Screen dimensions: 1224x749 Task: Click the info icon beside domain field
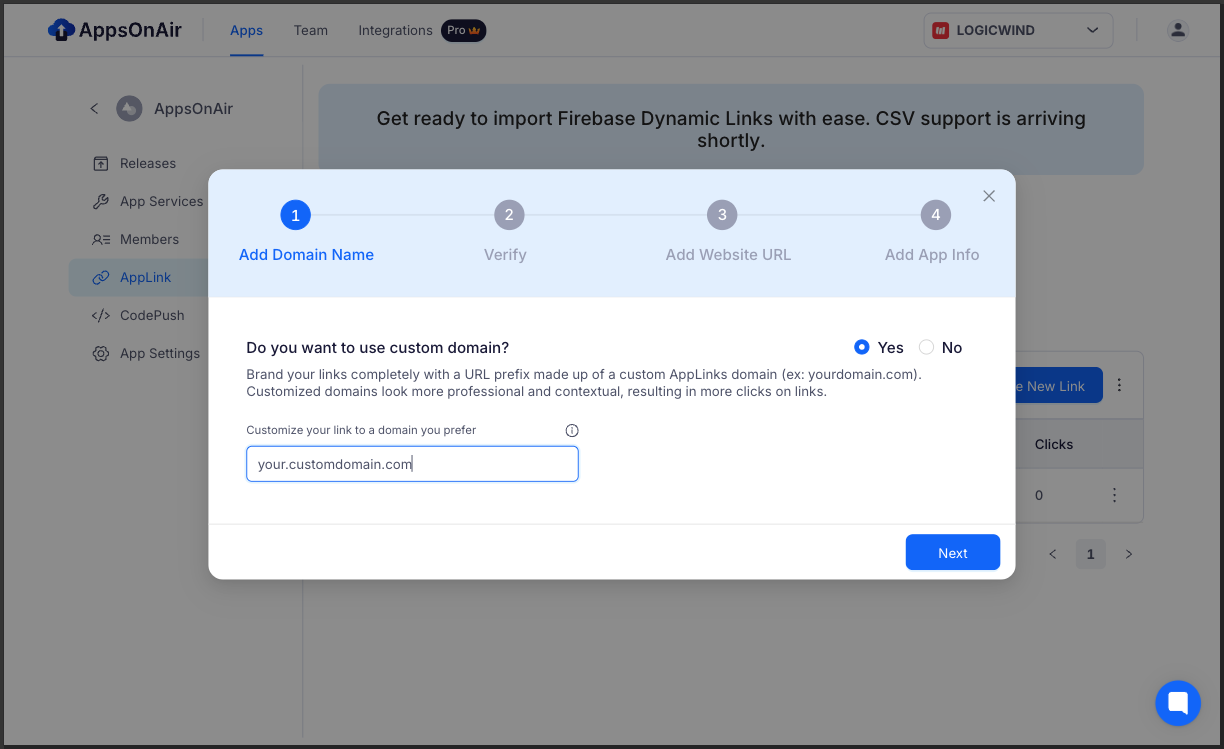pos(572,430)
